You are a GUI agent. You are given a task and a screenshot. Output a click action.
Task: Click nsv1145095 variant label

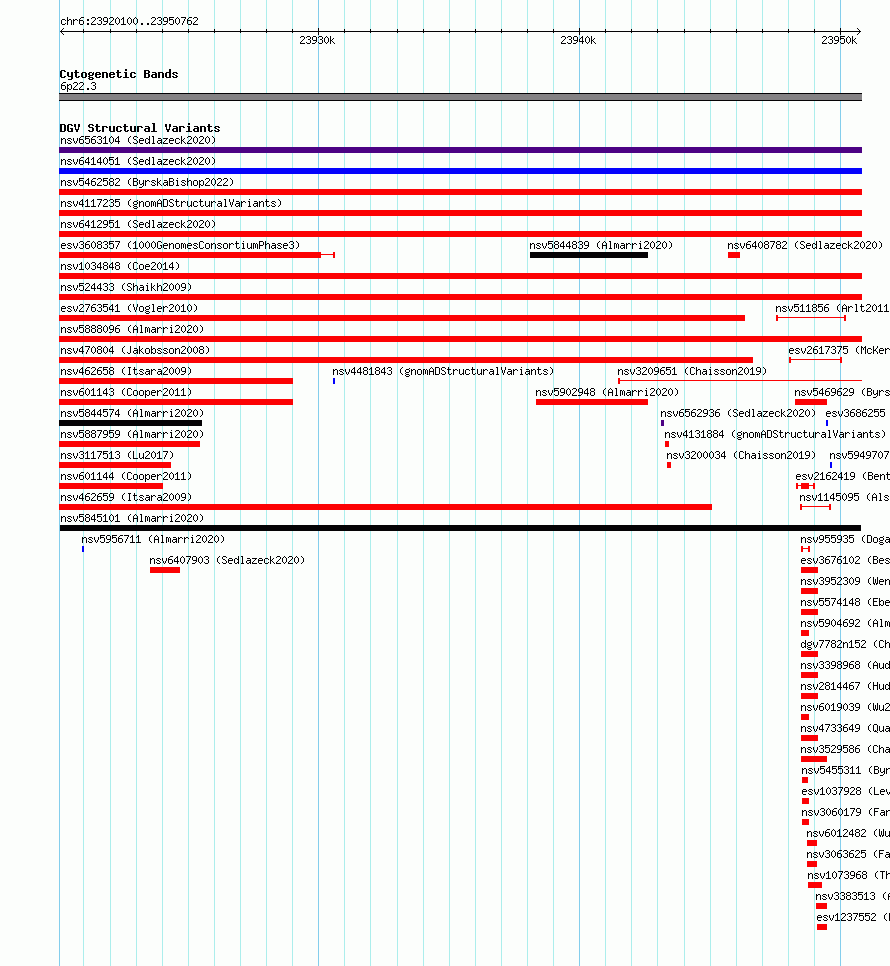click(x=844, y=497)
